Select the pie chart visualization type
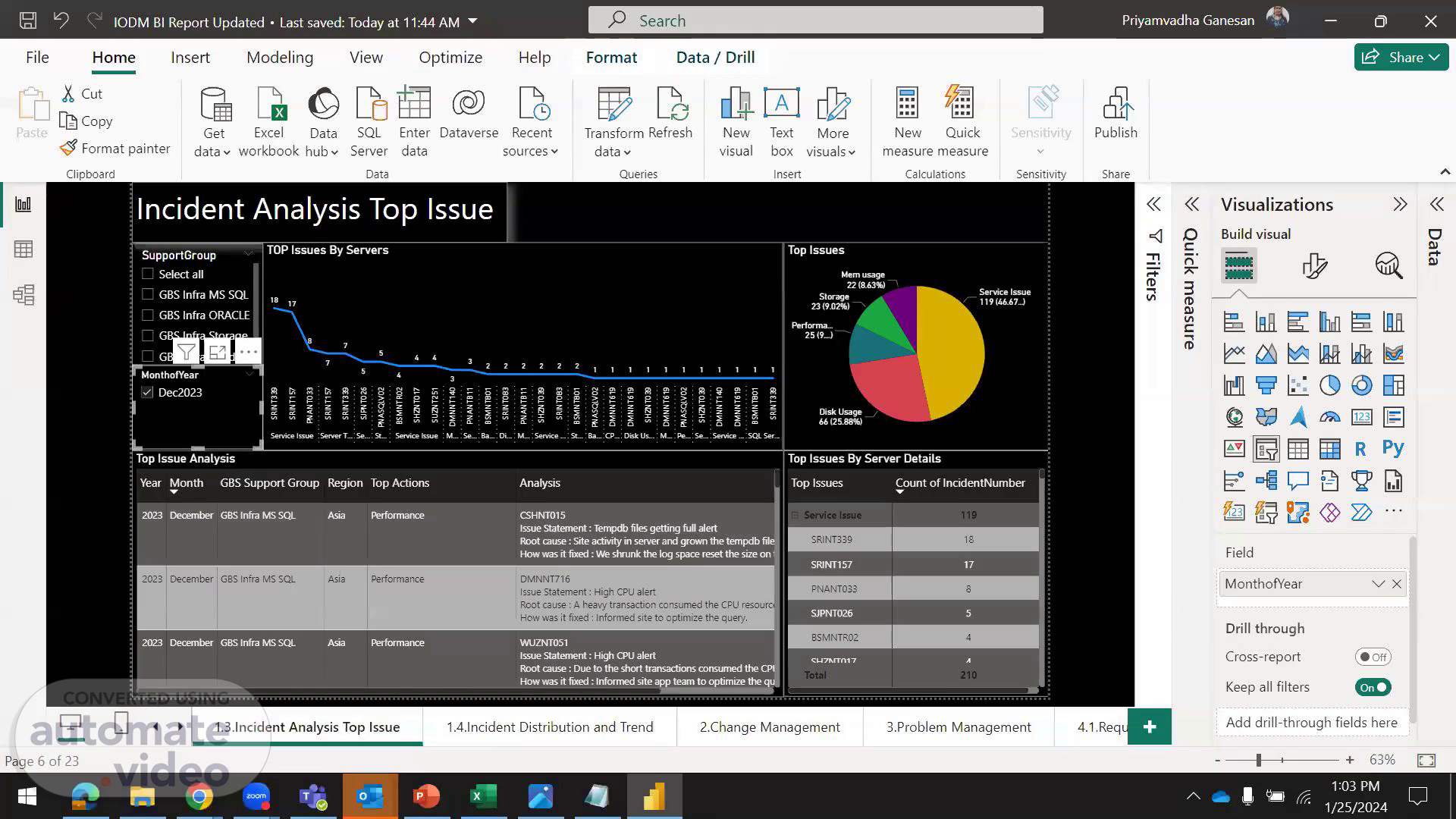Image resolution: width=1456 pixels, height=819 pixels. click(1329, 385)
